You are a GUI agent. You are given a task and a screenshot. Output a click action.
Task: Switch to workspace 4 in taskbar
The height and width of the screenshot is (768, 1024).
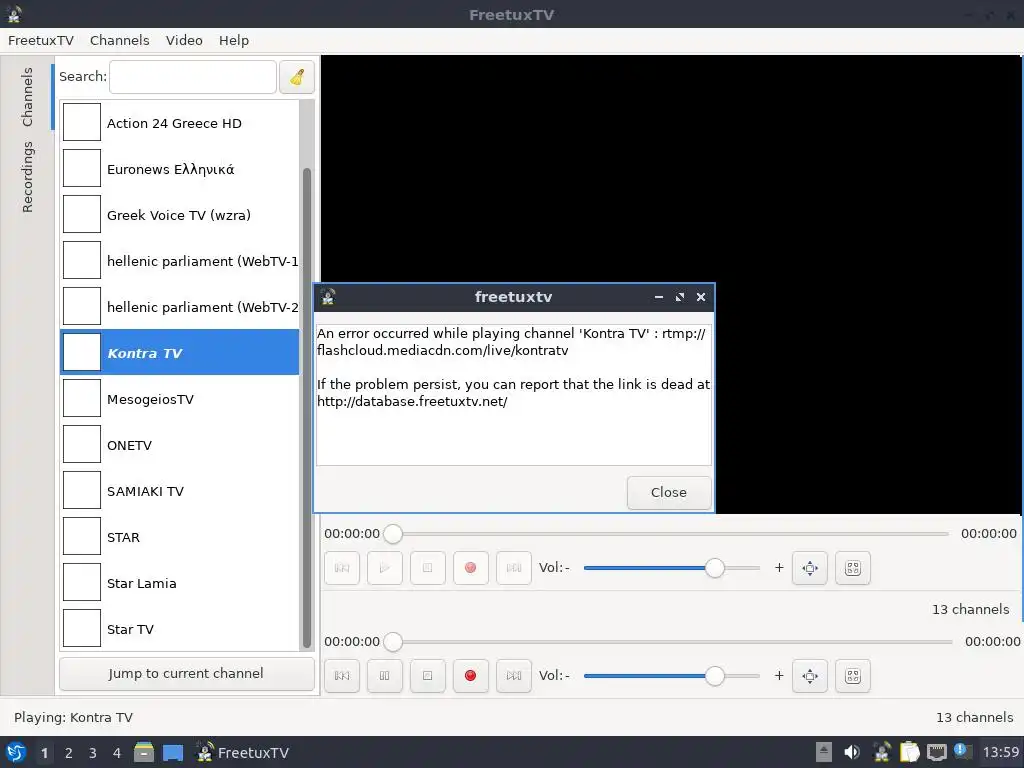(117, 753)
